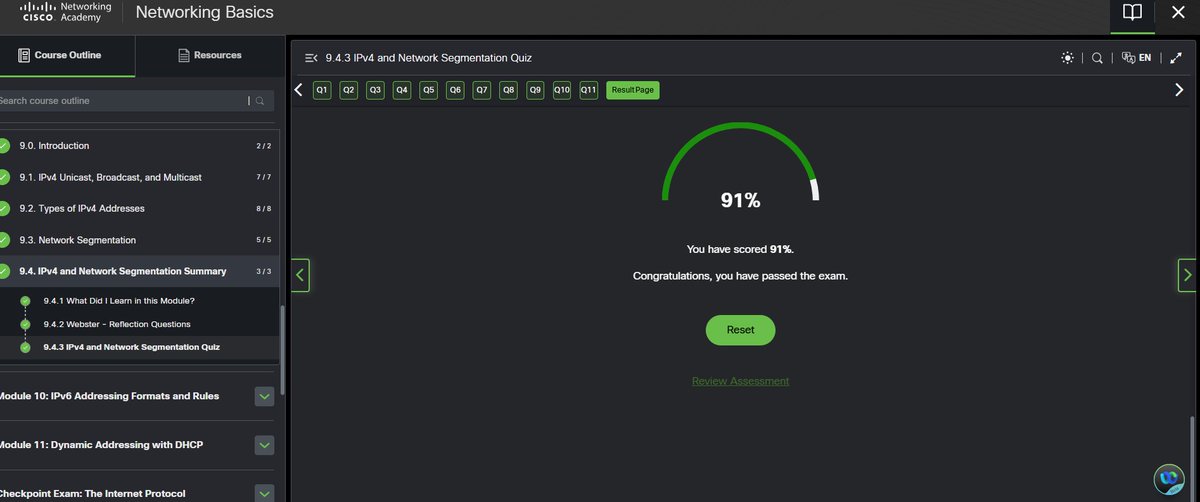Jump to question Q2
The height and width of the screenshot is (502, 1200).
349,90
